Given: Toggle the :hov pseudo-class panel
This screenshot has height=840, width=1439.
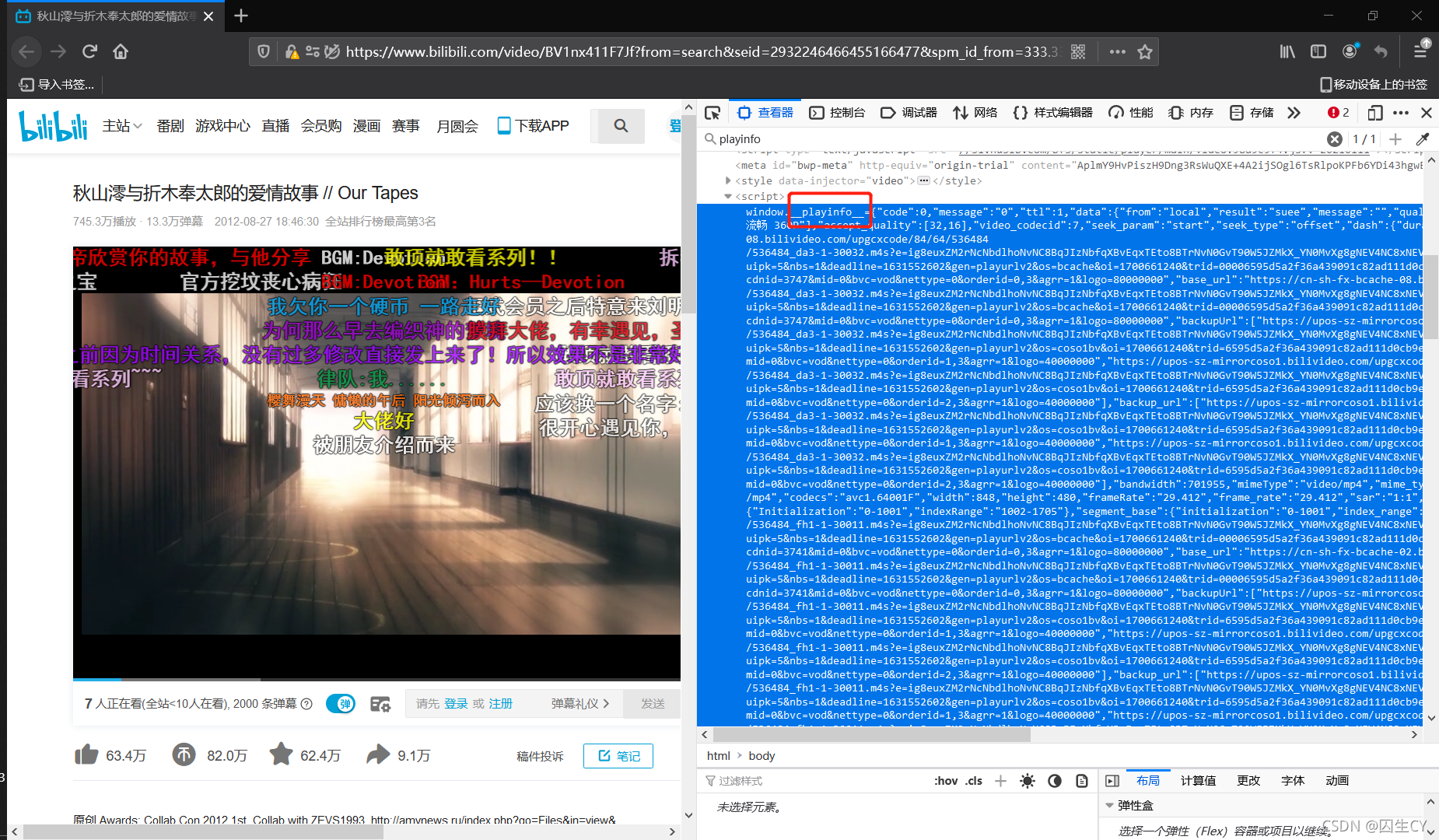Looking at the screenshot, I should (946, 781).
